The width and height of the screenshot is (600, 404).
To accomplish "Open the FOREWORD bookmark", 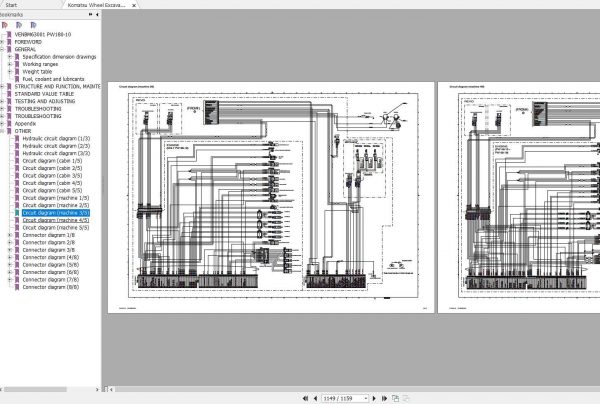I will tap(28, 42).
